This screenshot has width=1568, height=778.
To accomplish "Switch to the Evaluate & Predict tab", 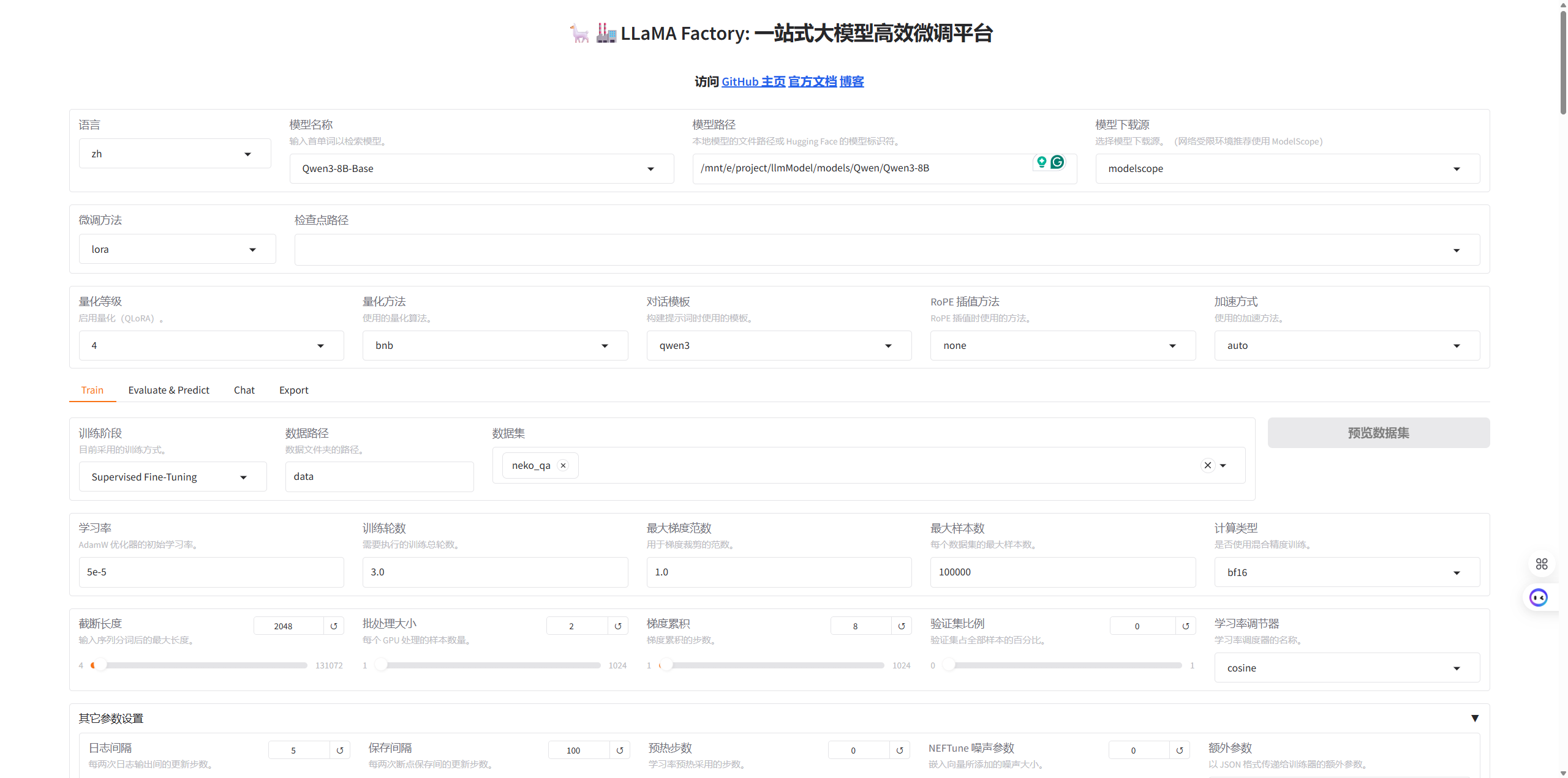I will [168, 390].
